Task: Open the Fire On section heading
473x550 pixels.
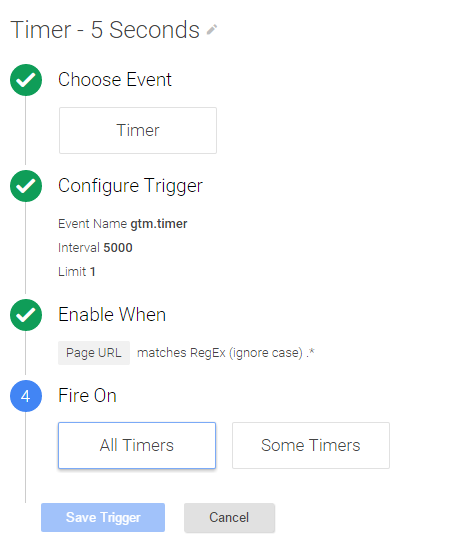Action: [87, 396]
